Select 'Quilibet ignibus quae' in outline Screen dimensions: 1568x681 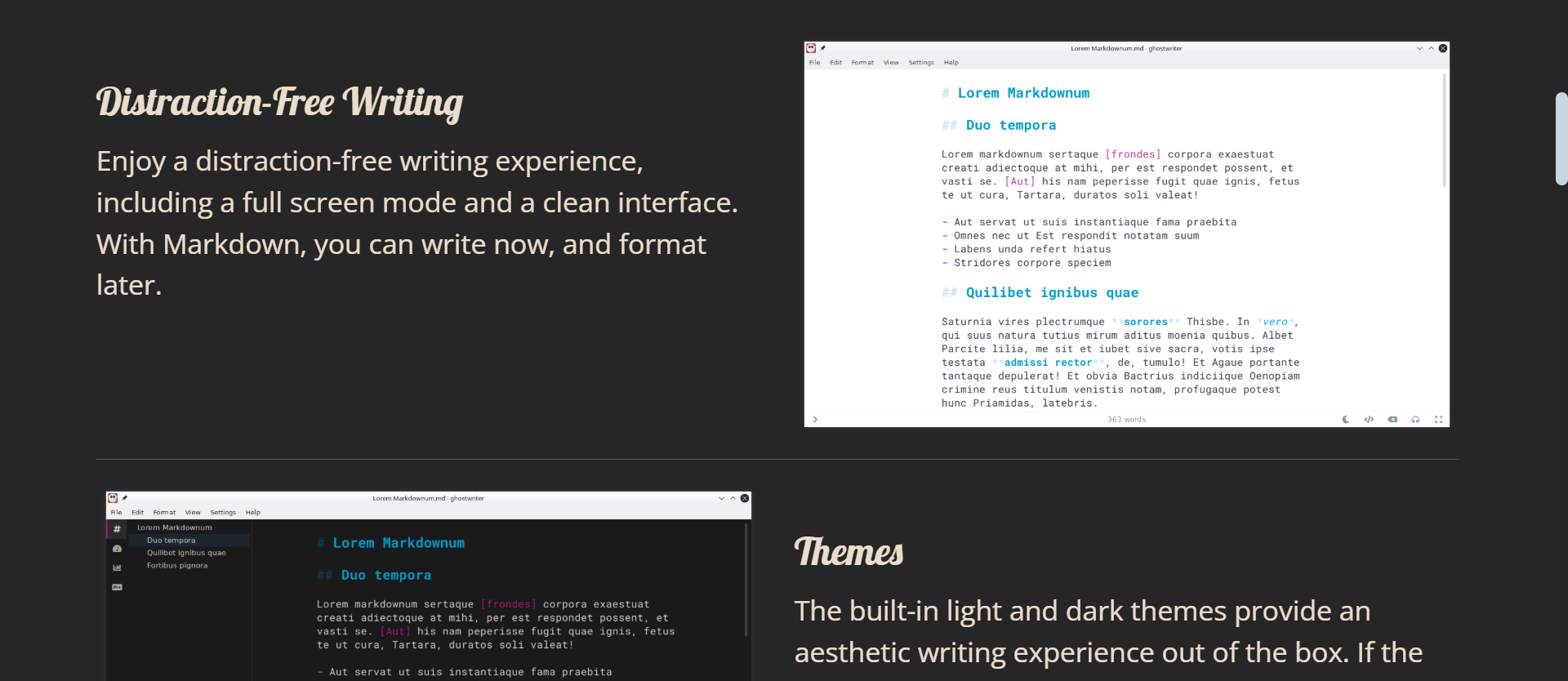pos(186,553)
